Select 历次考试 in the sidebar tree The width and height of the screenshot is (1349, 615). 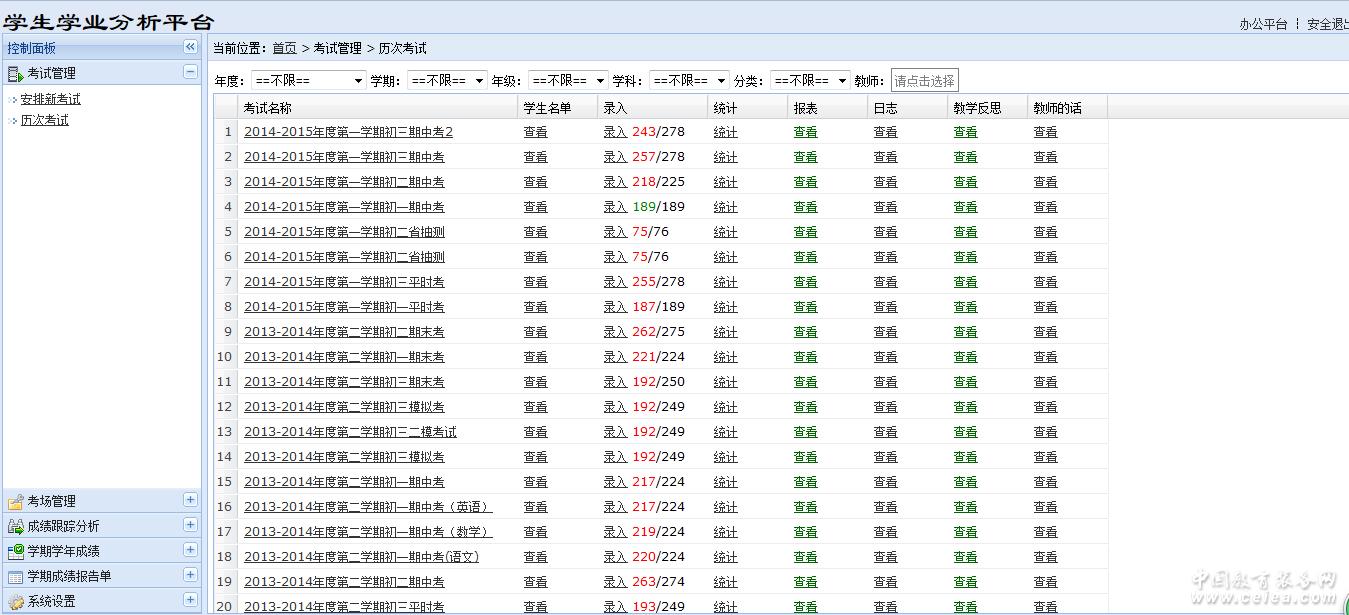click(x=44, y=121)
